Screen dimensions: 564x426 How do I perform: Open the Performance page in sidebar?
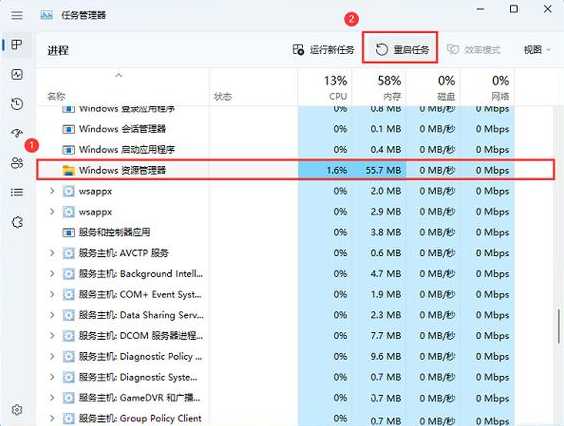17,74
